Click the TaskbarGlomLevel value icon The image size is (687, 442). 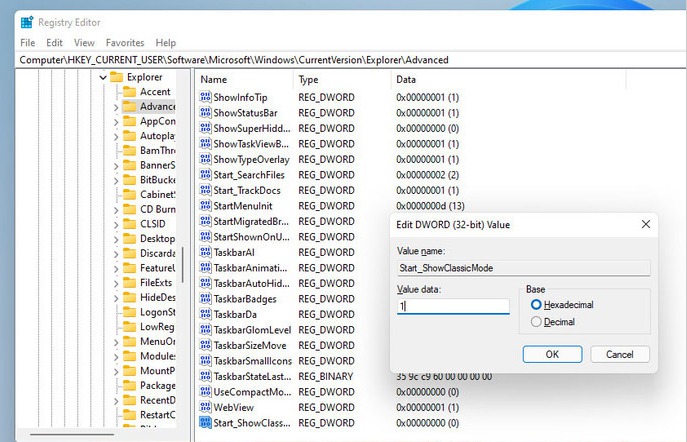[205, 329]
